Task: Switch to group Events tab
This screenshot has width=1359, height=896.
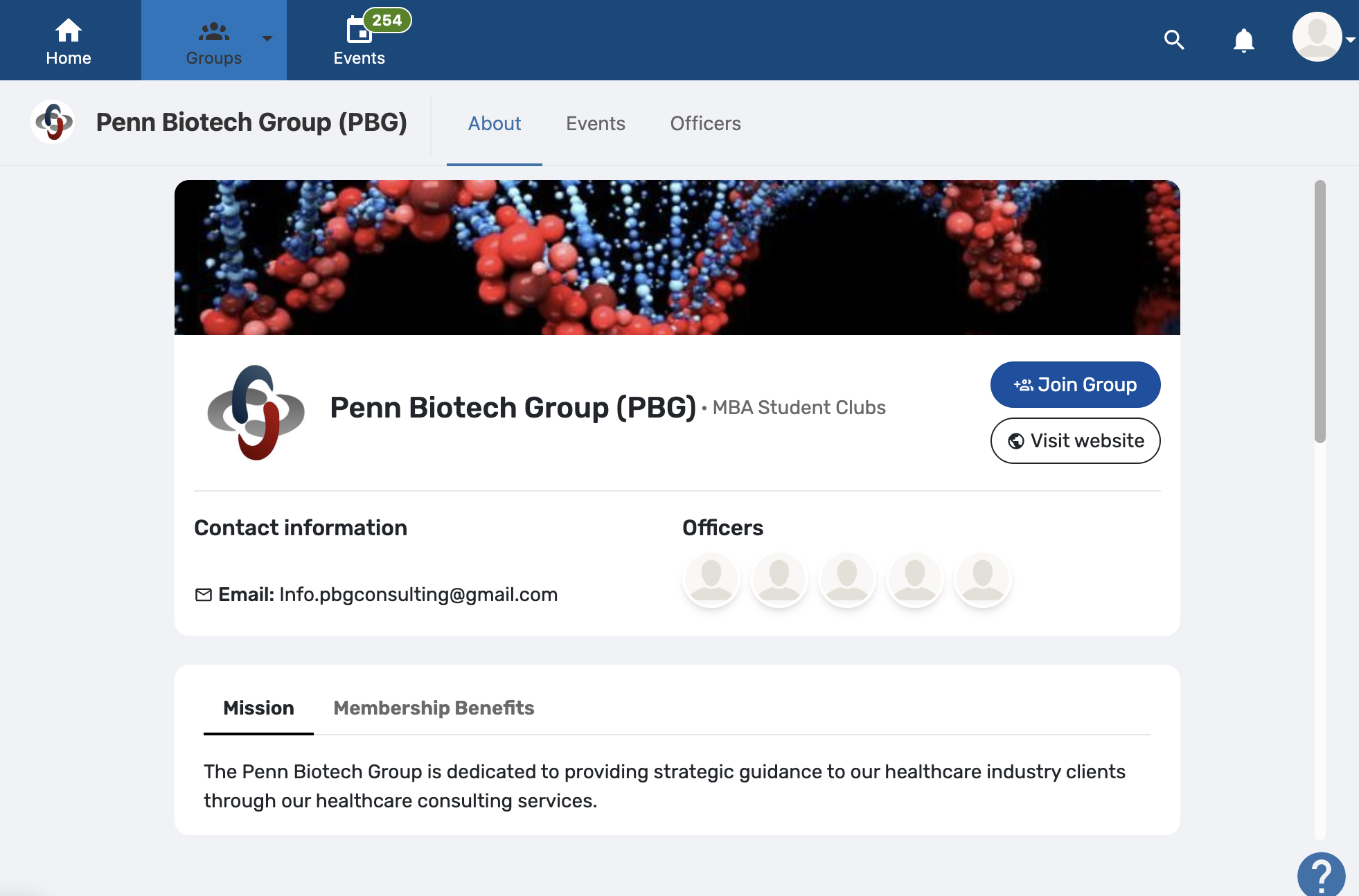Action: 596,123
